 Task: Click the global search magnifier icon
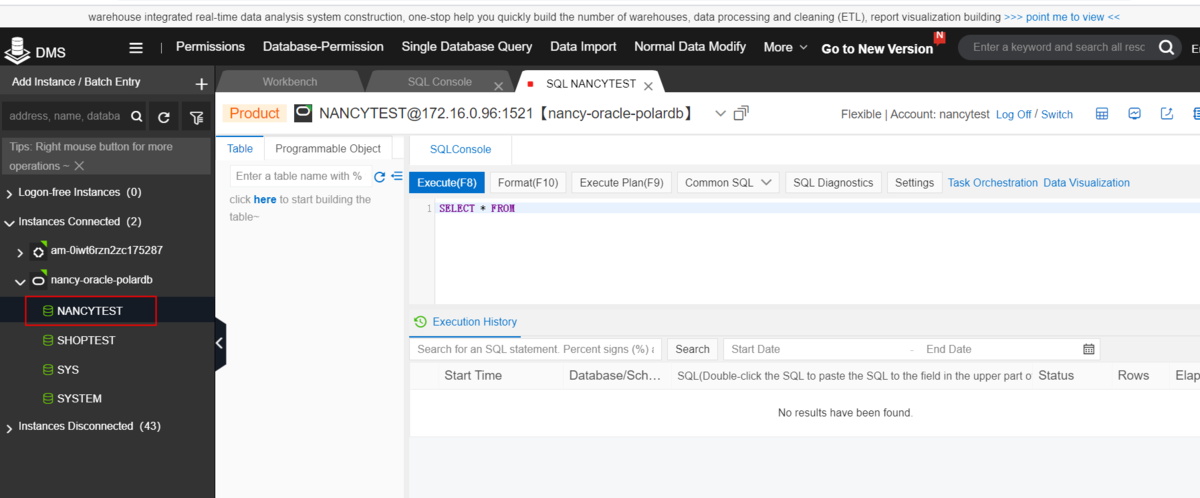[x=1166, y=47]
